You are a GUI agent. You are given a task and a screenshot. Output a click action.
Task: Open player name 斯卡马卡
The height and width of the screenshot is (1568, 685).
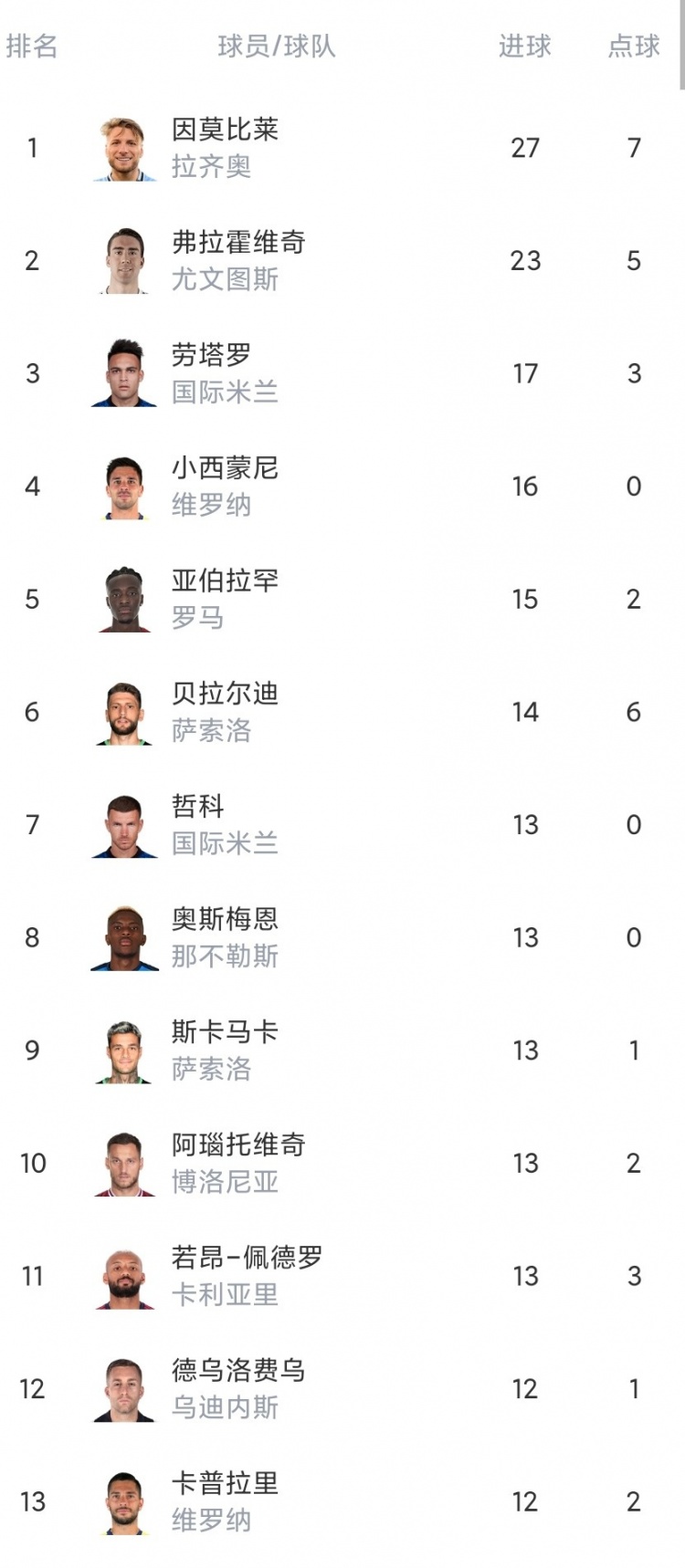pyautogui.click(x=225, y=1031)
